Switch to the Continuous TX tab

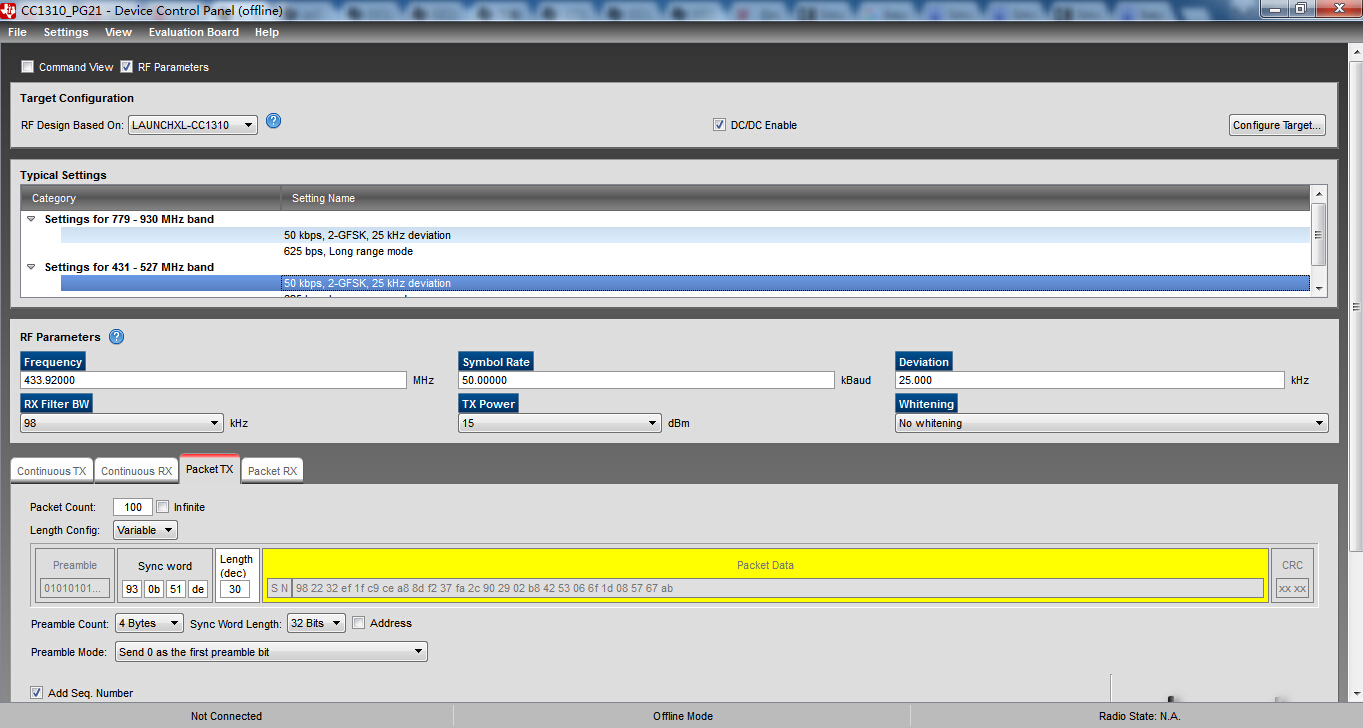coord(52,471)
